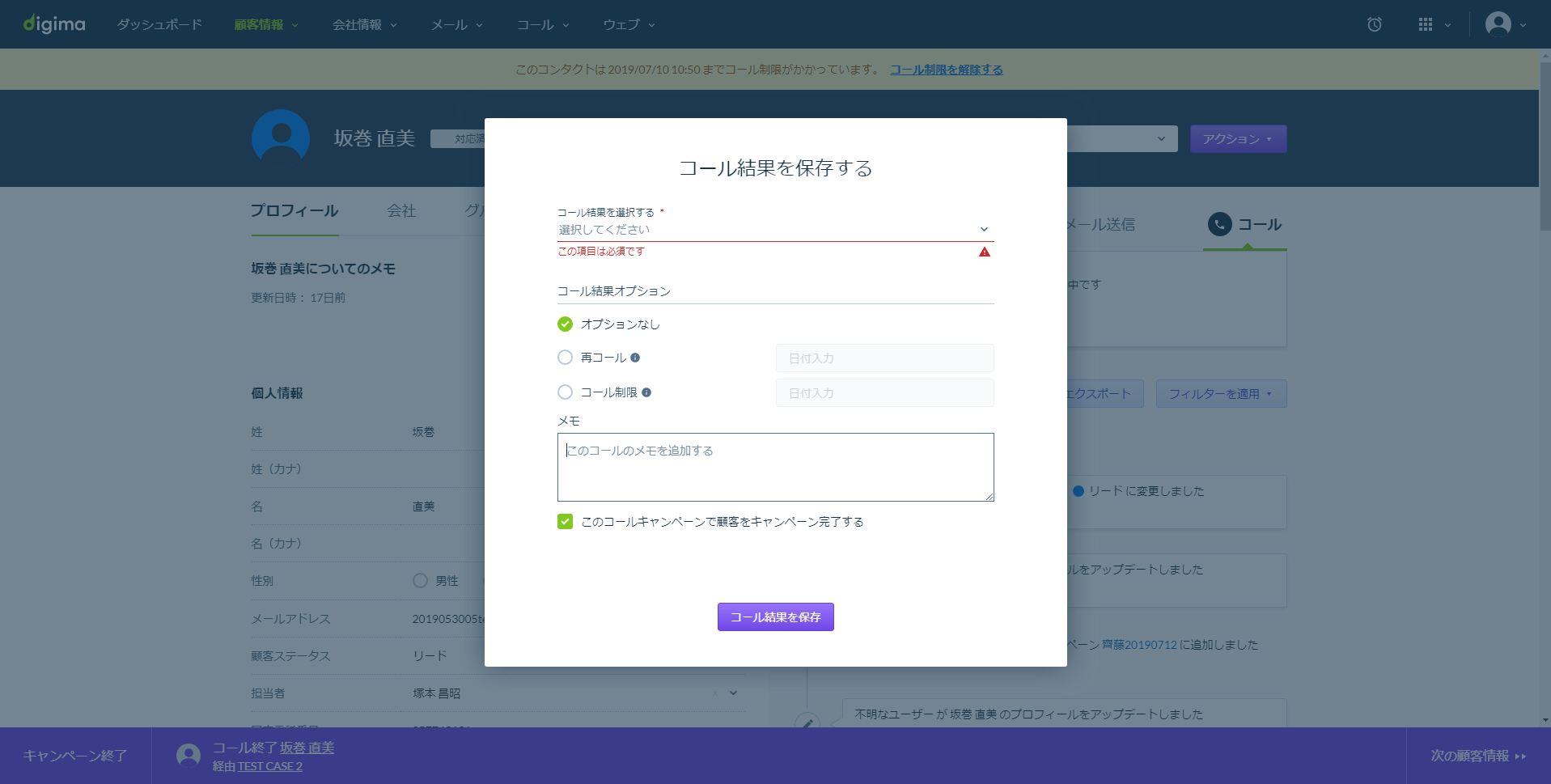The image size is (1551, 784).
Task: Select the オプションなし radio option
Action: 565,324
